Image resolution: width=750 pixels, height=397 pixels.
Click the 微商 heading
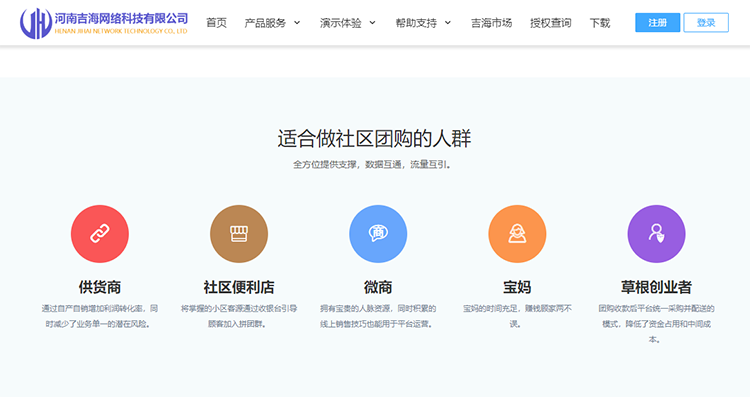(x=378, y=287)
